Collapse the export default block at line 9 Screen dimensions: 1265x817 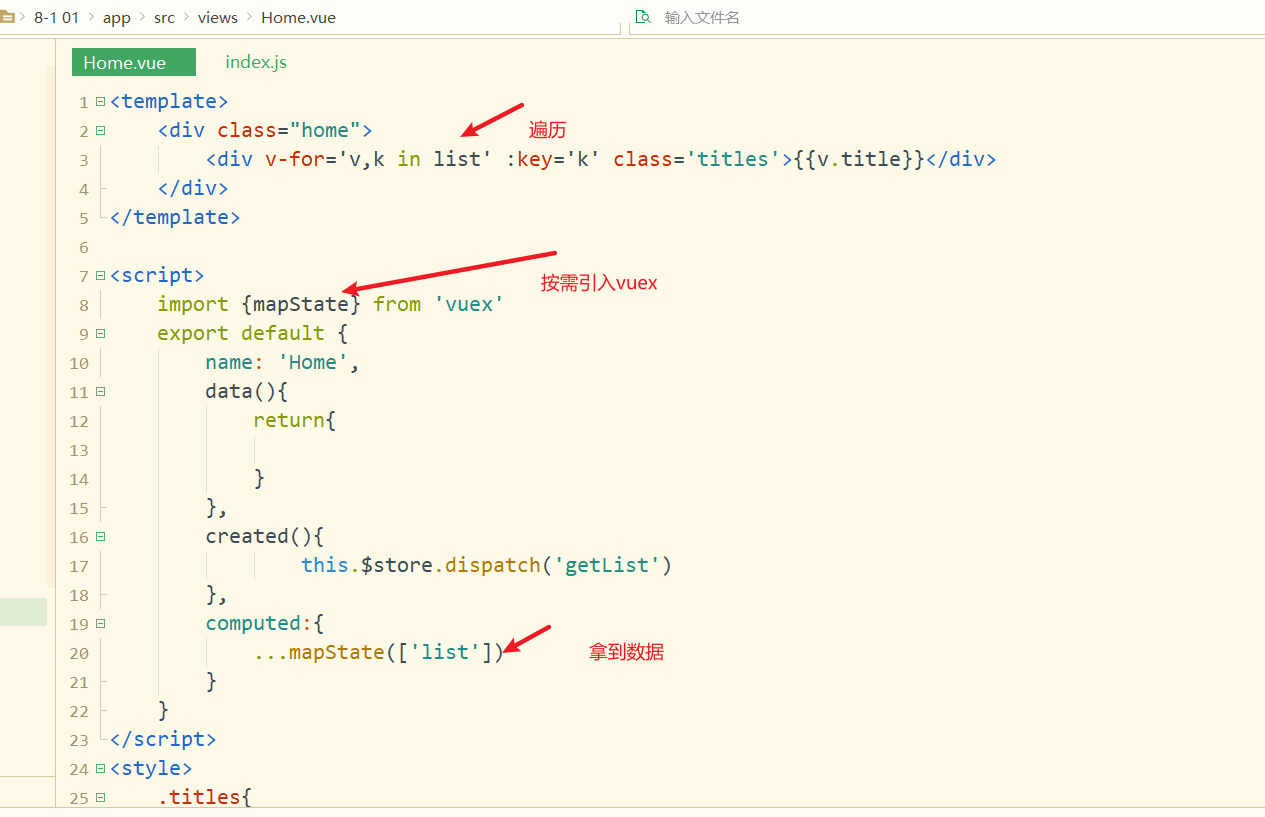(100, 334)
